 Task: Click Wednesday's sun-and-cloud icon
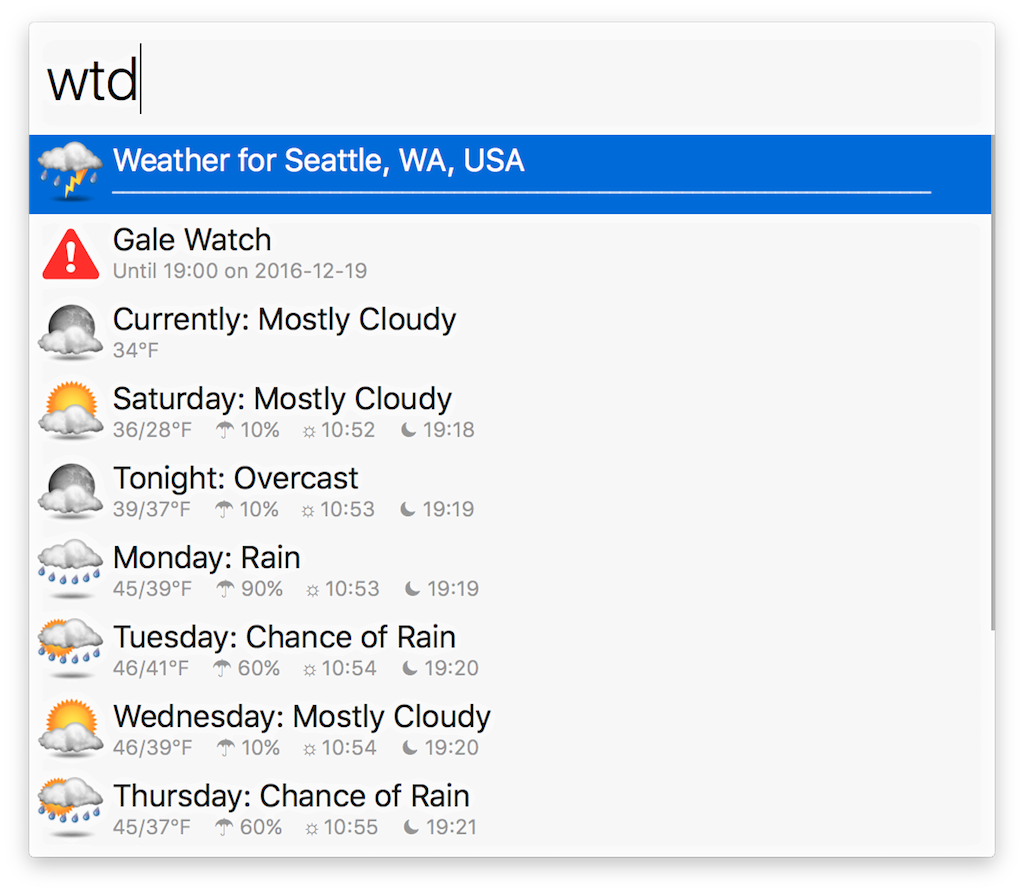(70, 729)
